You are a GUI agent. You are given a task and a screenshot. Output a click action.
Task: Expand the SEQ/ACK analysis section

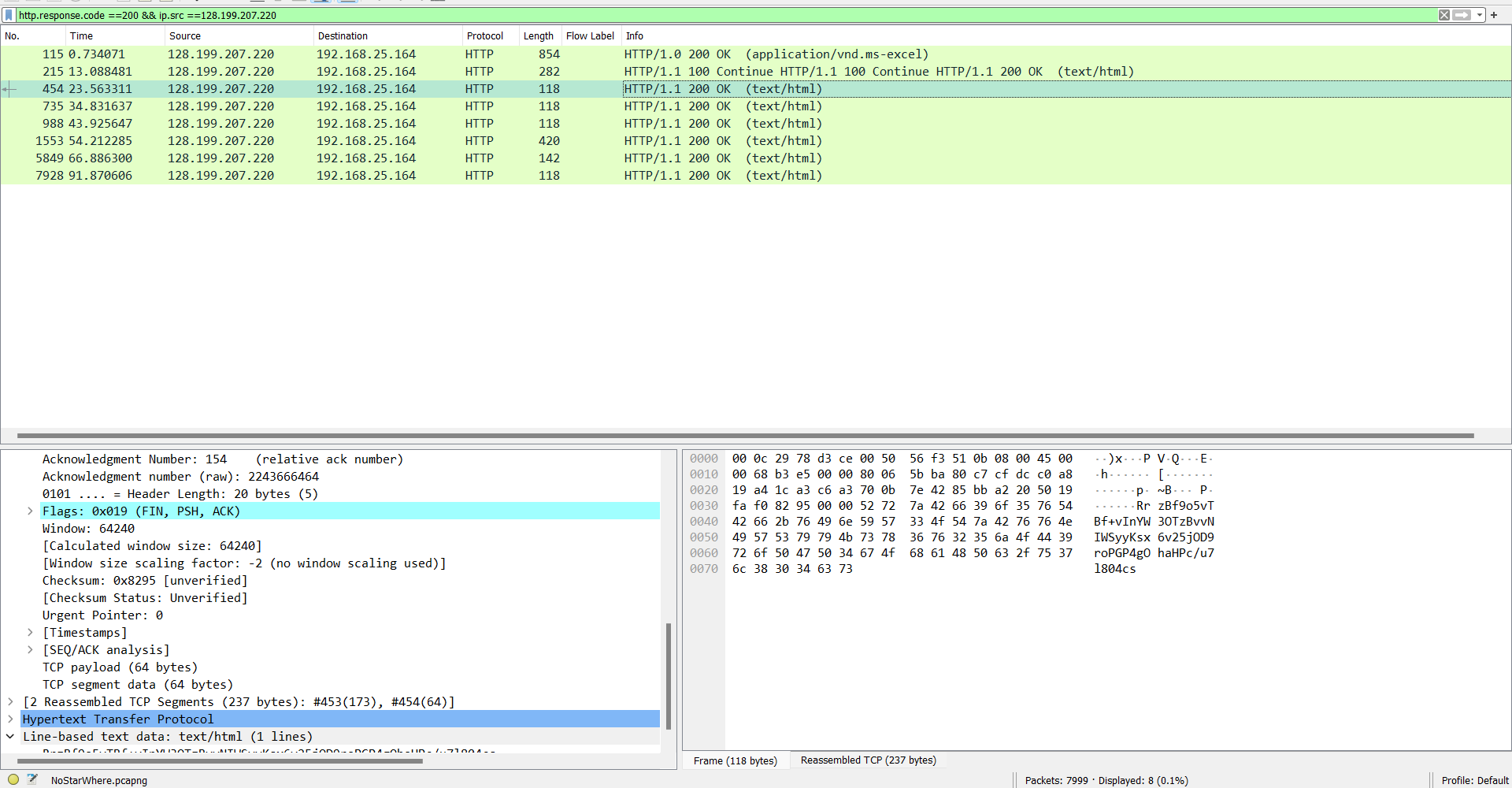click(x=30, y=650)
